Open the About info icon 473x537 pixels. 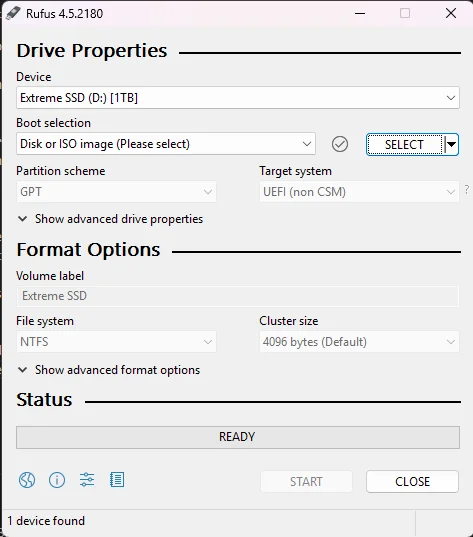[57, 480]
